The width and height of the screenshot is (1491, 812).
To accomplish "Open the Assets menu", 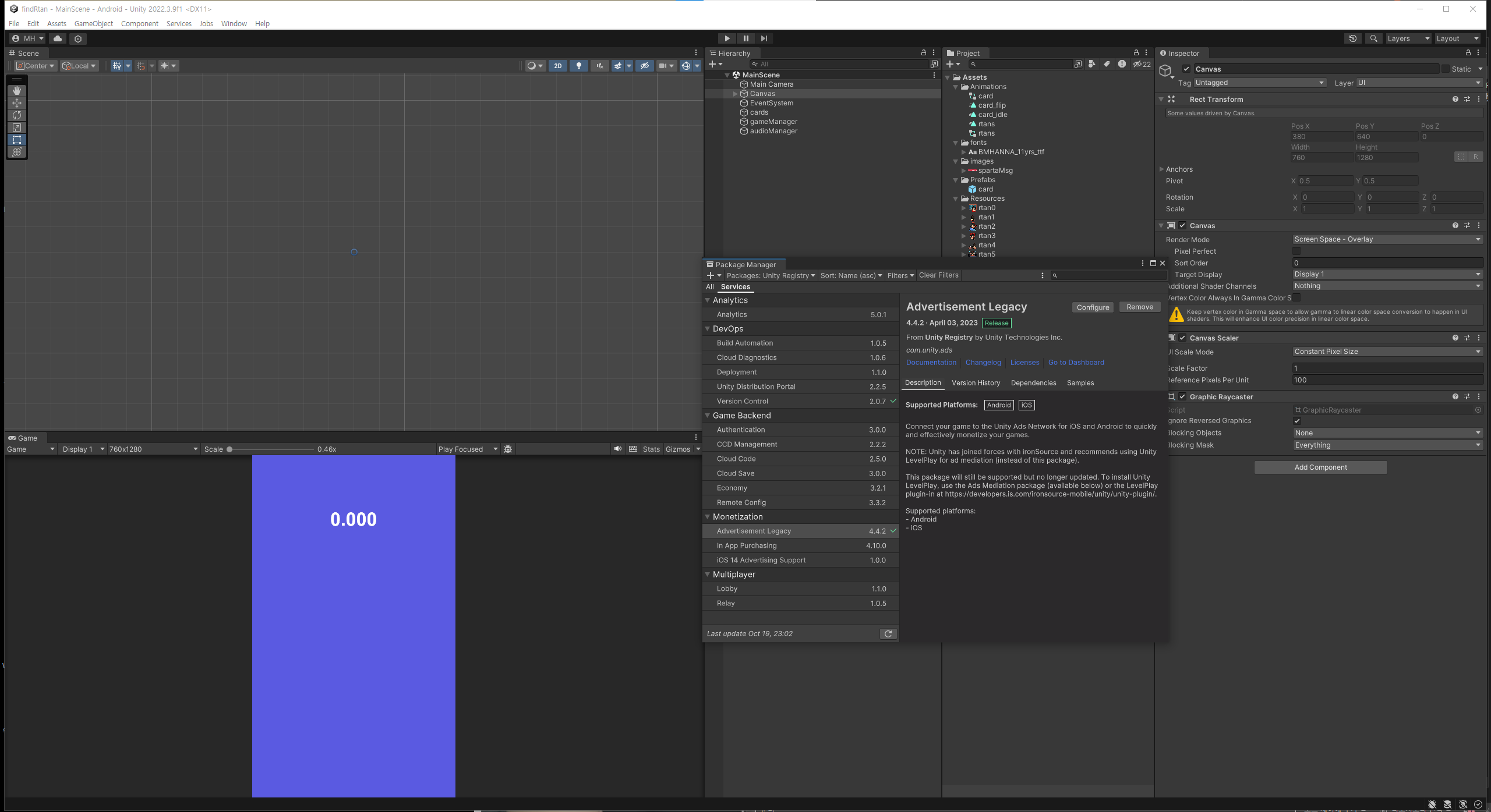I will [x=56, y=24].
